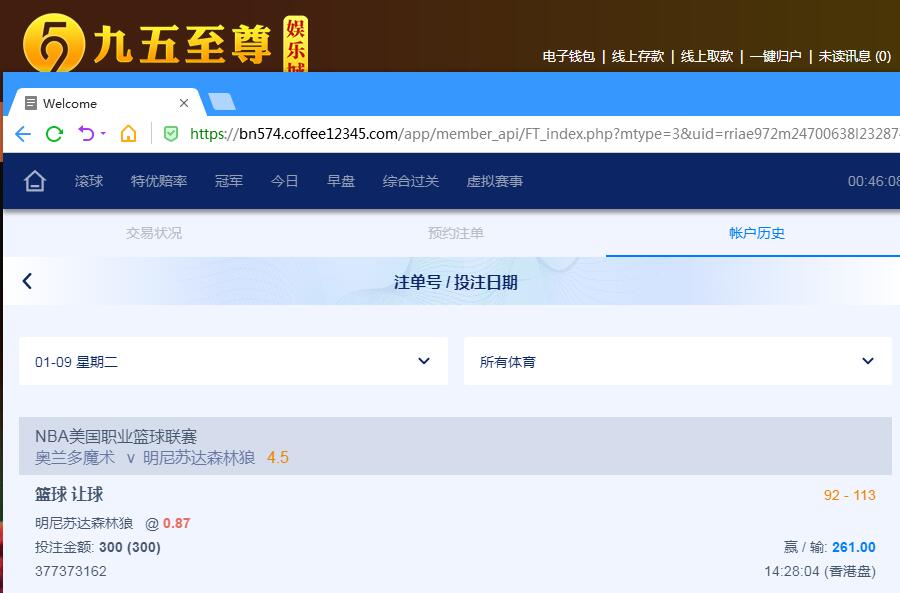Viewport: 900px width, 593px height.
Task: Click the back chevron beside 注单号 / 投注日期
Action: (x=27, y=281)
